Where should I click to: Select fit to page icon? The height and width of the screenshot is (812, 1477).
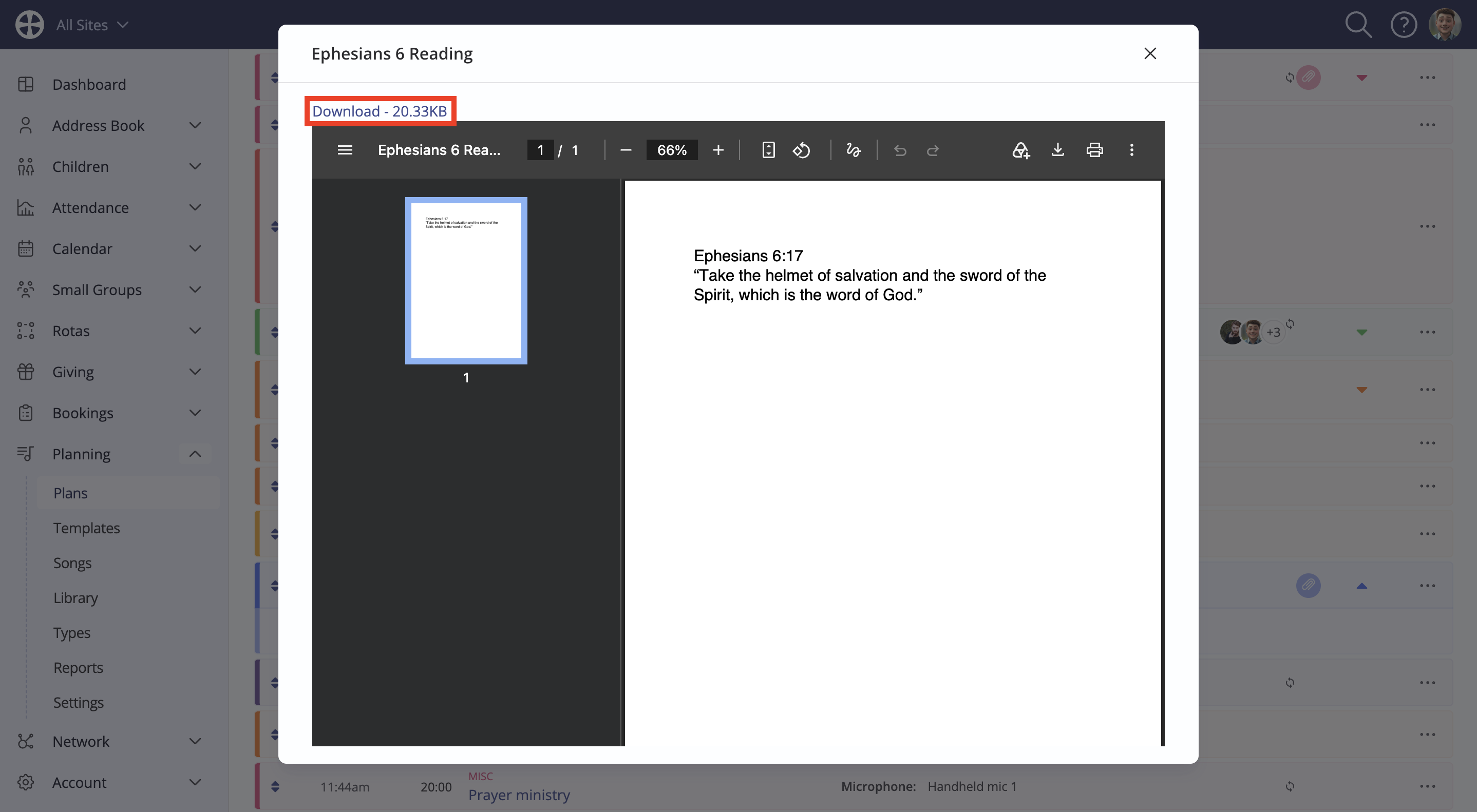[768, 150]
